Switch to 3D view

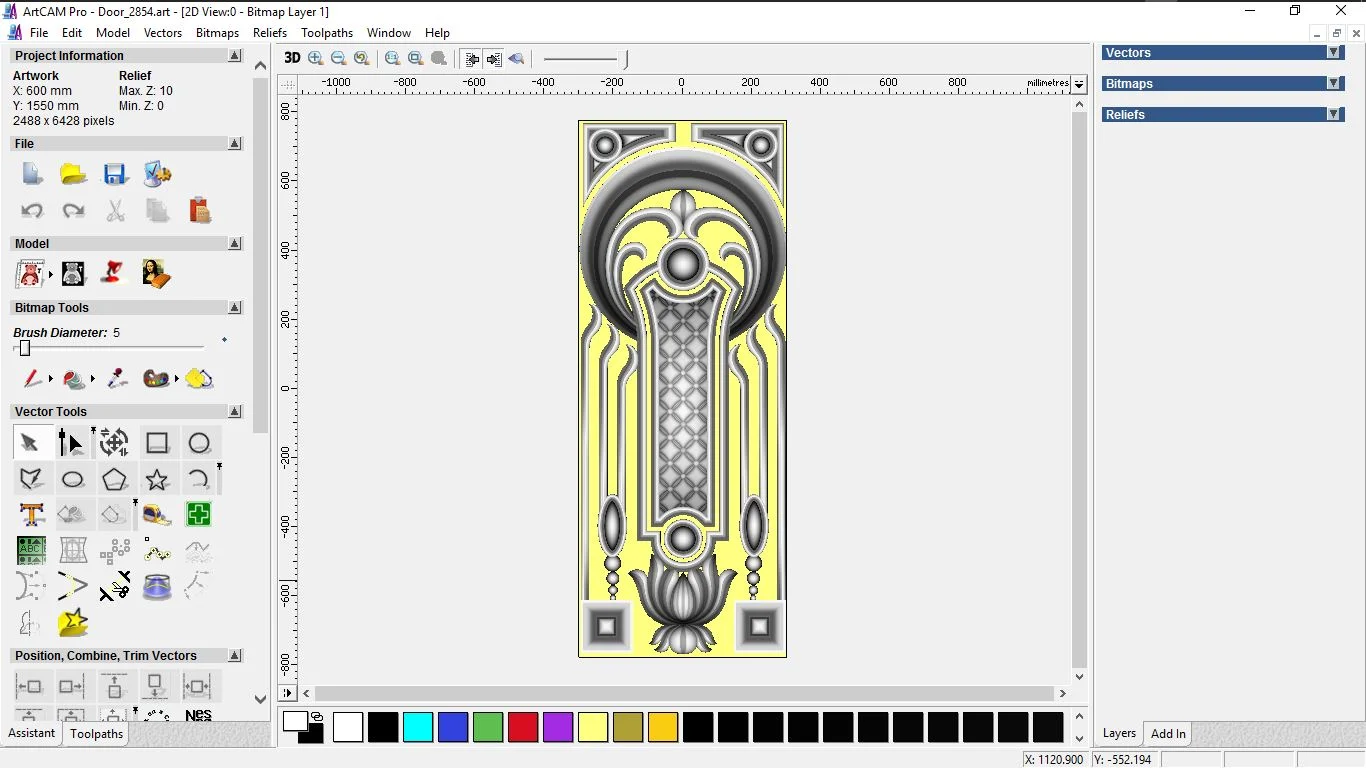pyautogui.click(x=291, y=59)
